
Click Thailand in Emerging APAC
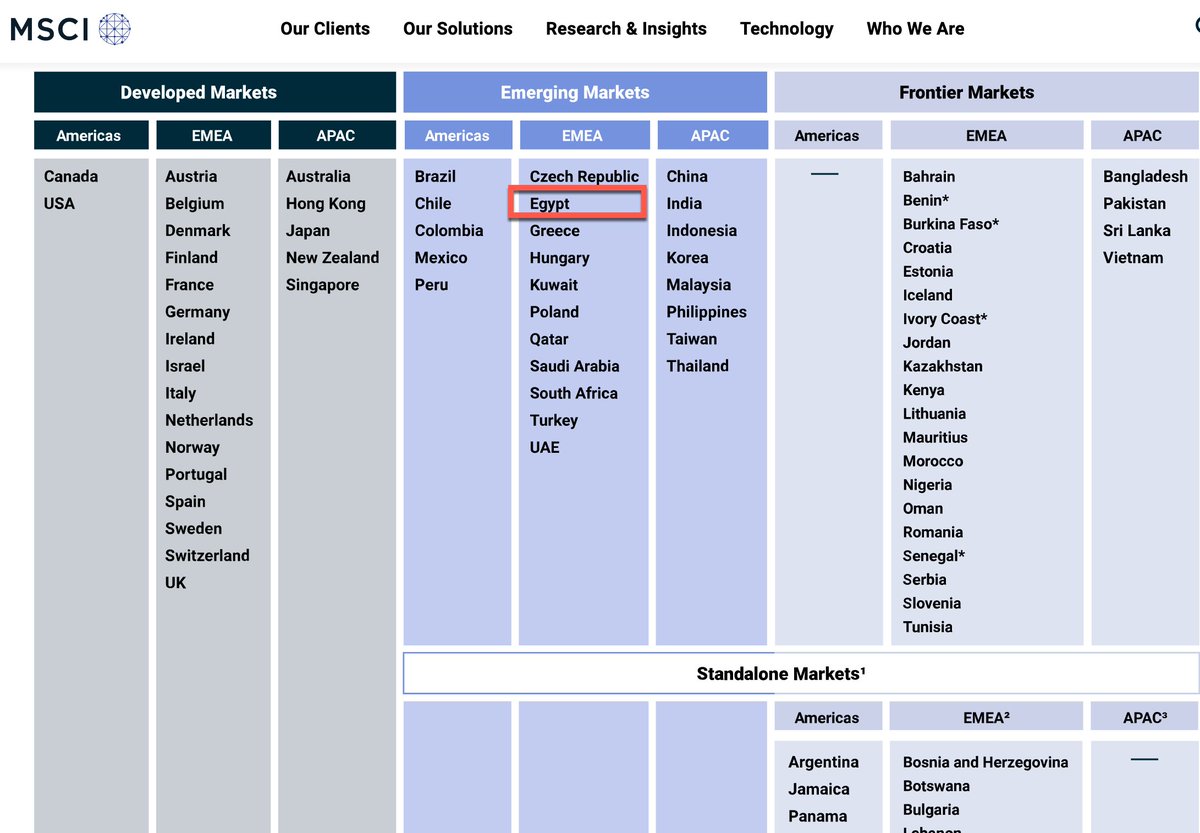(698, 366)
